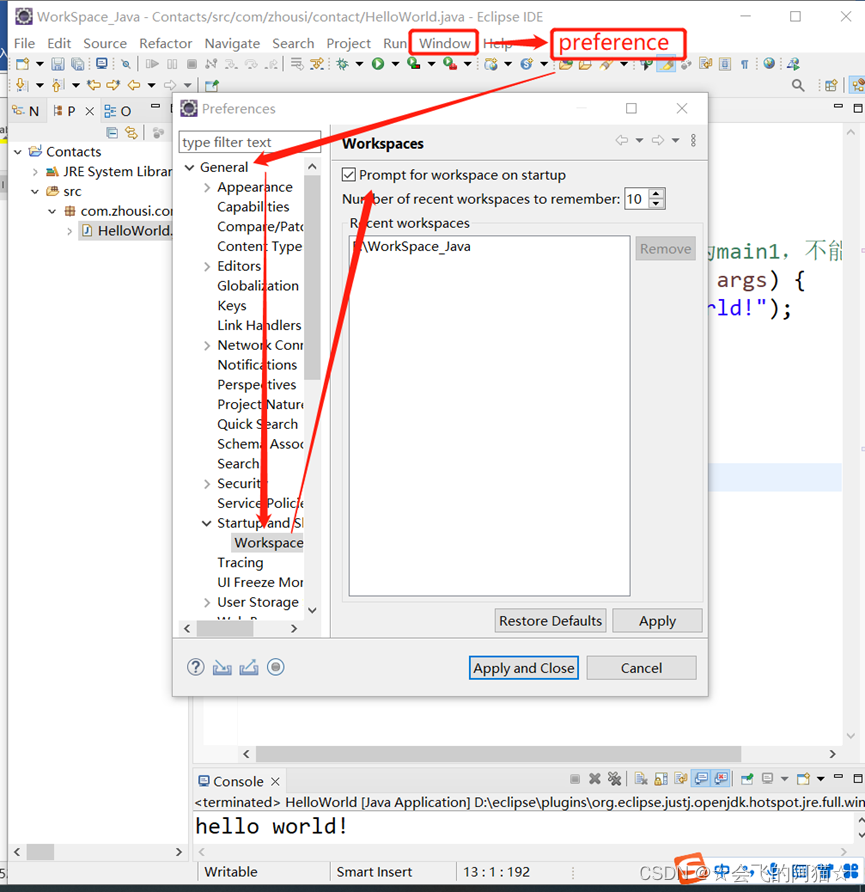Viewport: 865px width, 892px height.
Task: Select WorkSpace_Java in recent workspaces
Action: [412, 246]
